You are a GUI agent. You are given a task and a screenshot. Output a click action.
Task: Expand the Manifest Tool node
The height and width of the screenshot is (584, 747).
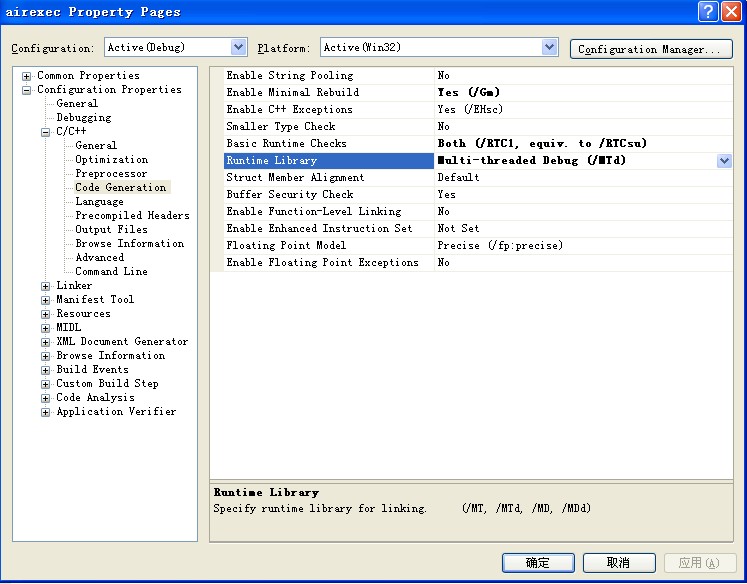(46, 300)
